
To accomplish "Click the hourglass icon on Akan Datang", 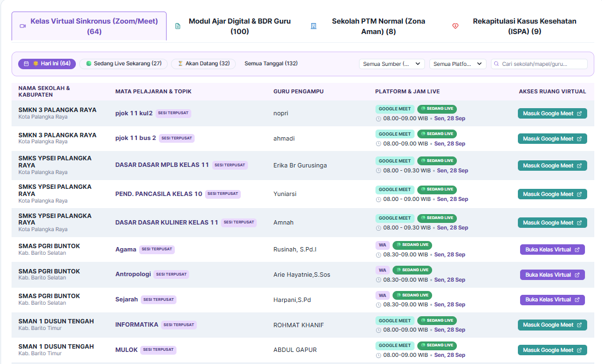I will [180, 64].
